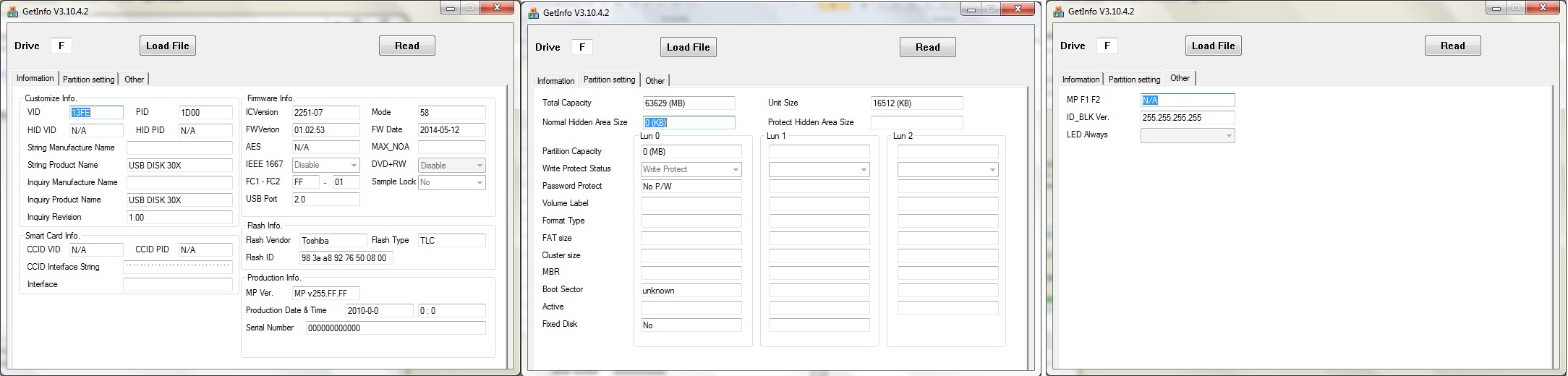Open Lun 1 Write Protect Status dropdown

(x=819, y=169)
